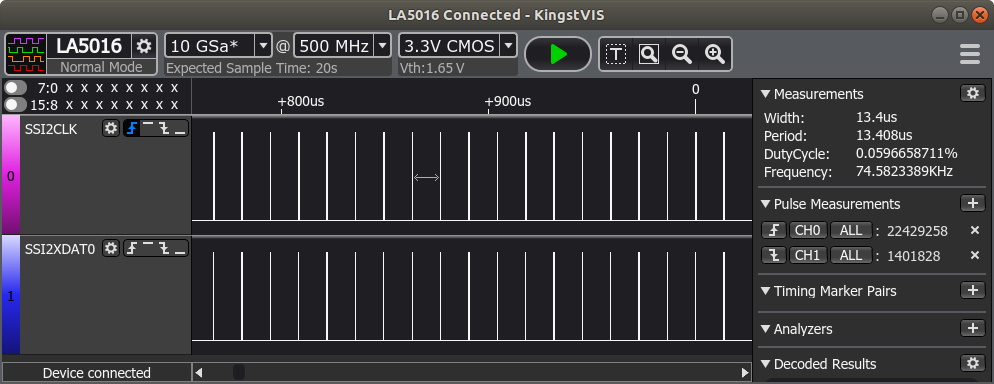Open the 3.3V CMOS threshold dropdown
The image size is (994, 384).
click(508, 46)
